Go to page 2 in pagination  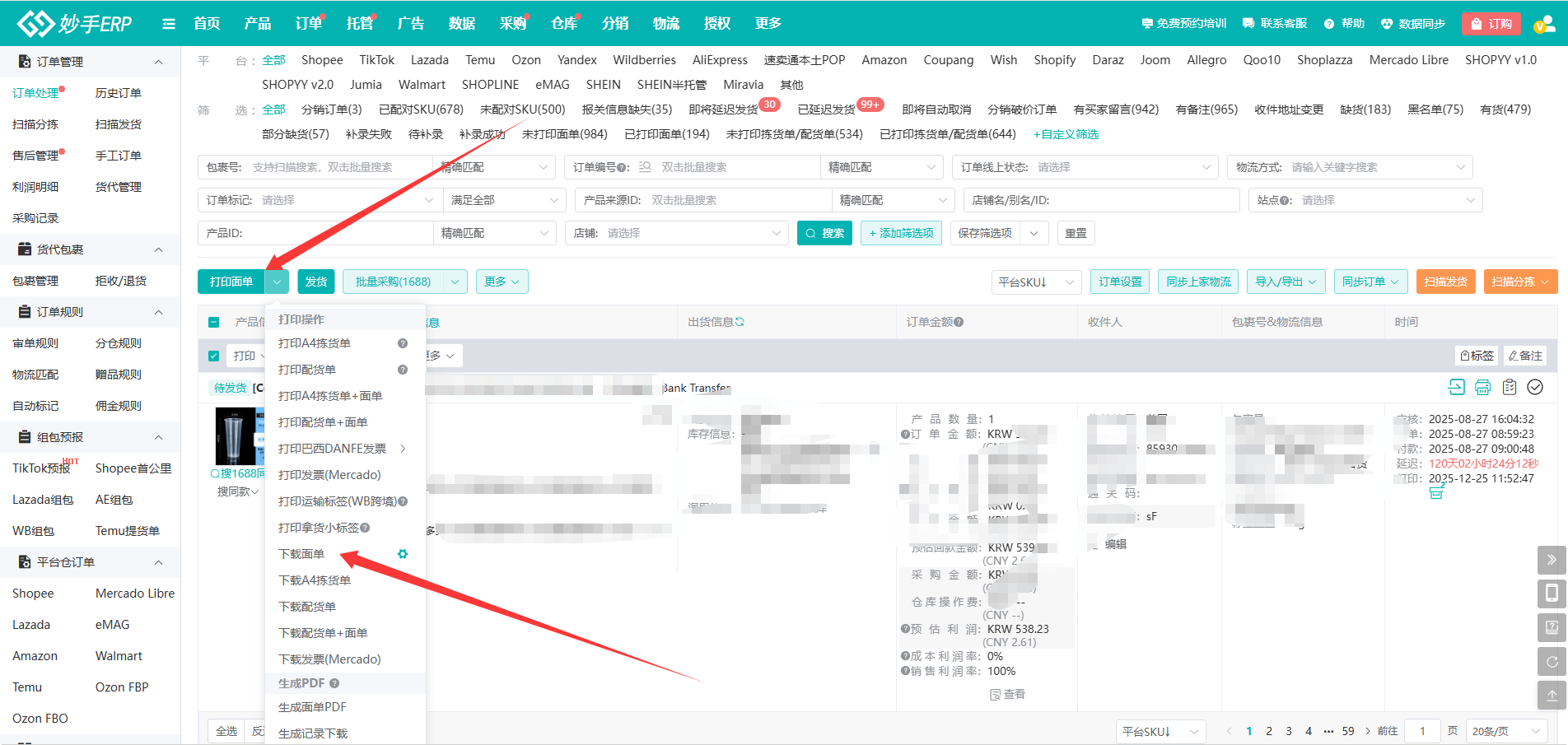click(1269, 731)
